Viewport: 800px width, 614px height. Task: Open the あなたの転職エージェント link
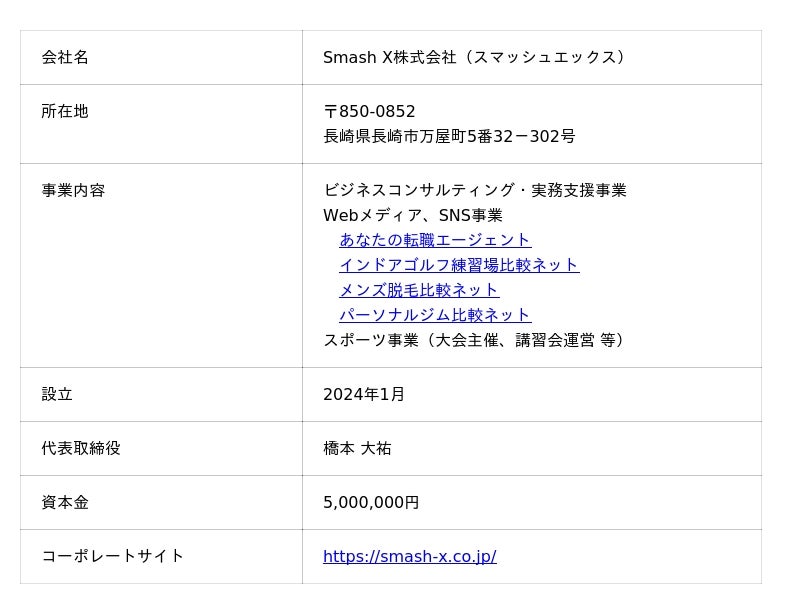(x=435, y=240)
